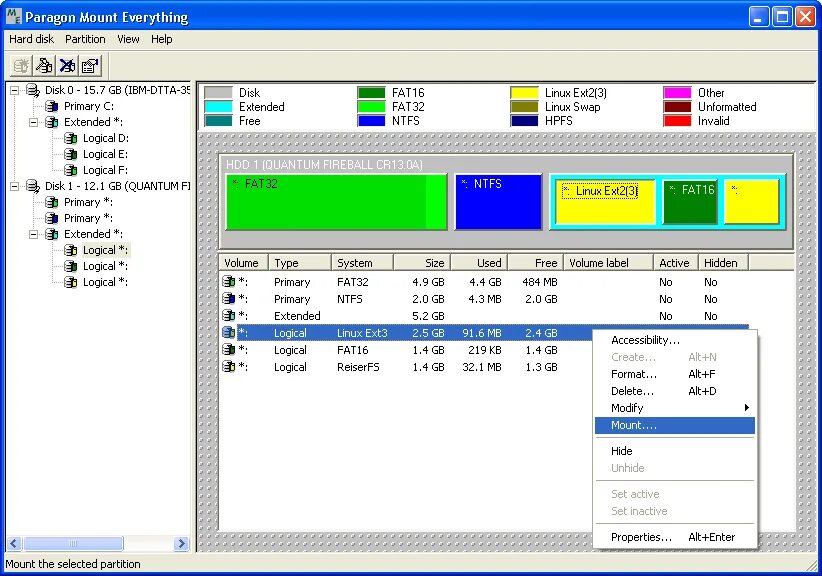
Task: Click the volume icon in the Linux Ext3 row
Action: click(229, 332)
